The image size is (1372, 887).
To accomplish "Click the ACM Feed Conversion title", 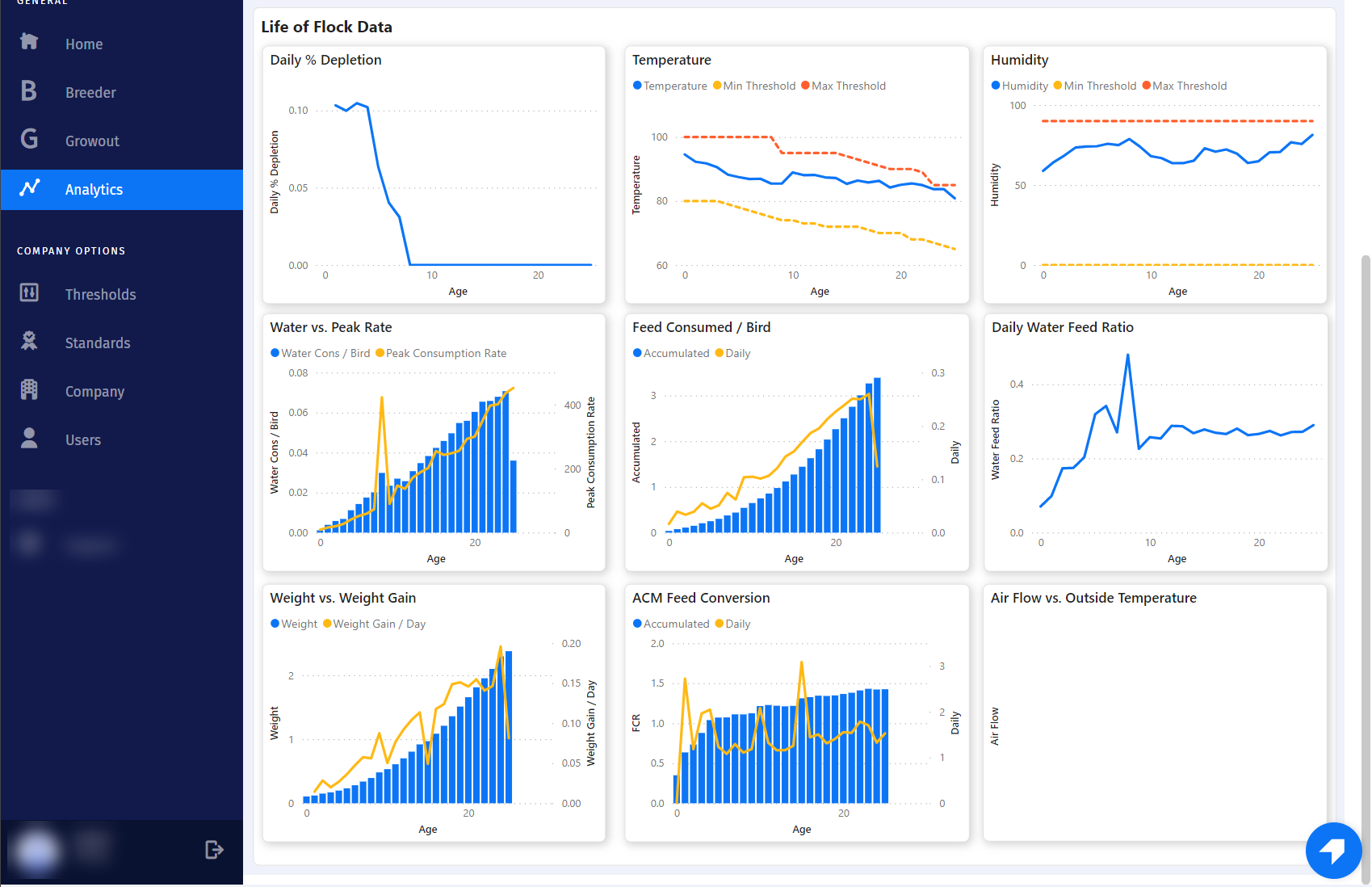I will coord(701,598).
